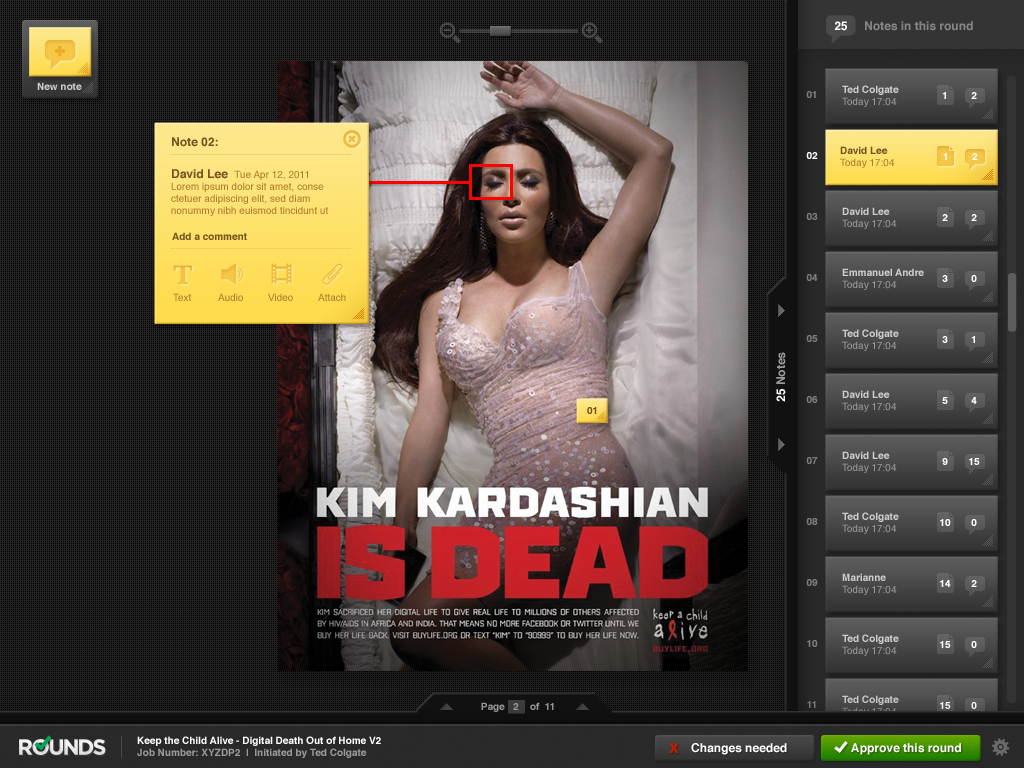Click David Lee name in Note 02 popup
The width and height of the screenshot is (1024, 768).
[199, 174]
